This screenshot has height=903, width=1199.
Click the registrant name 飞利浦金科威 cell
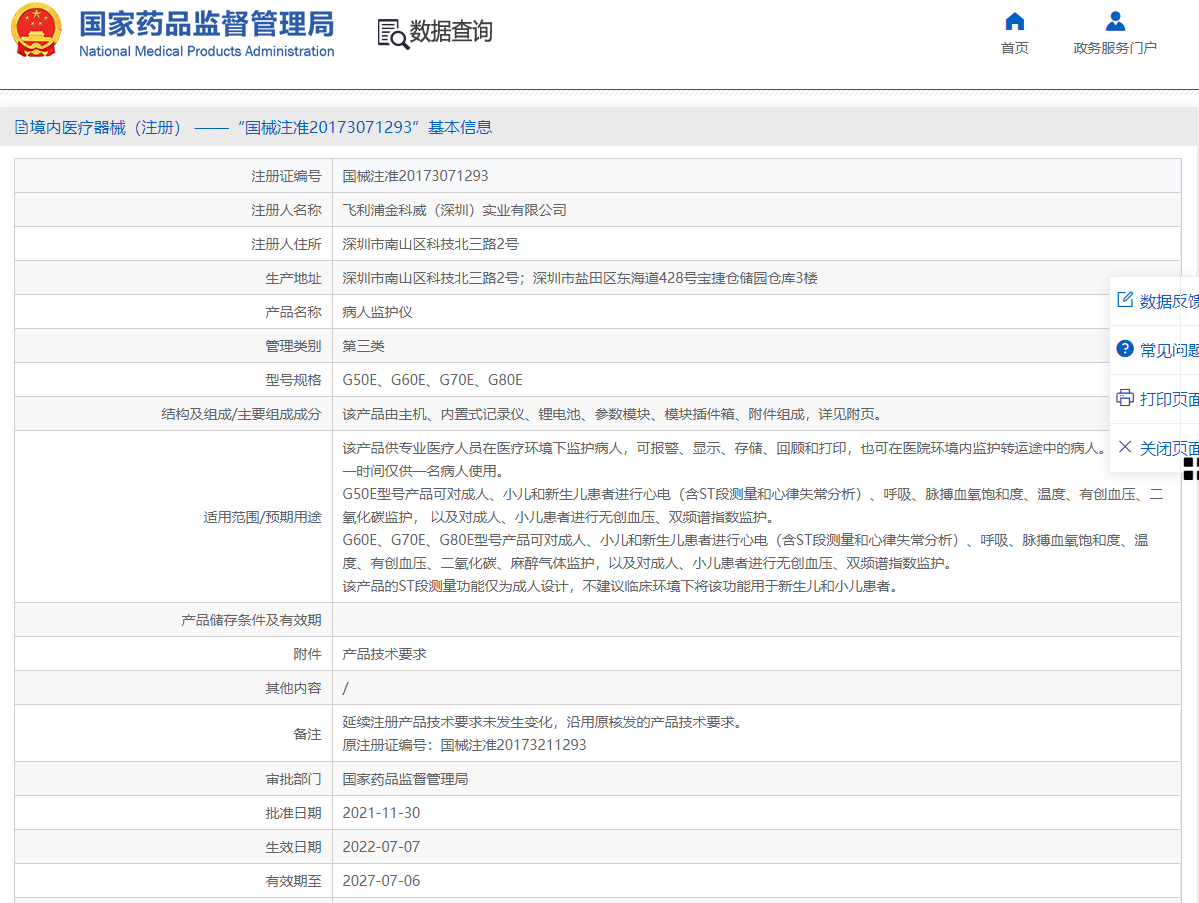coord(454,210)
